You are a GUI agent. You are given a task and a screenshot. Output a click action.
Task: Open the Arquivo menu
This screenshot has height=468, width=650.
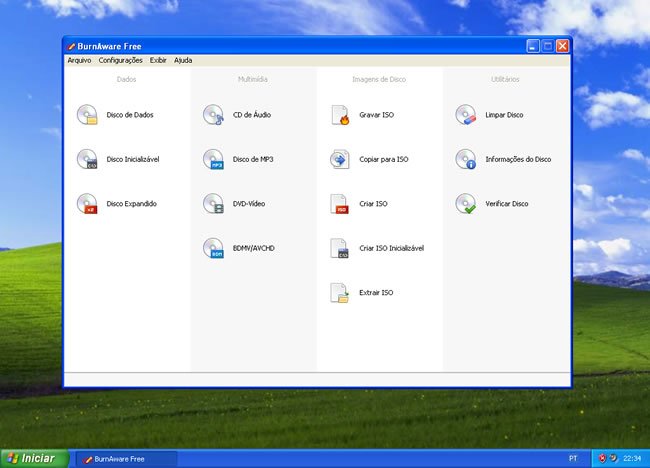pos(79,61)
